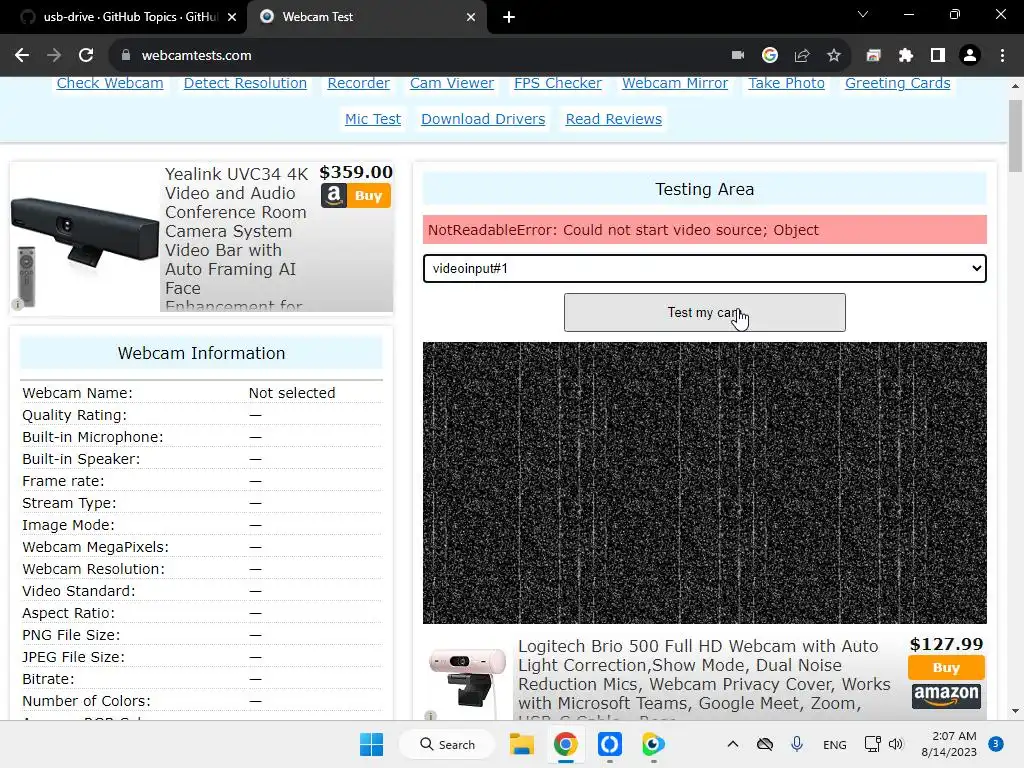This screenshot has height=768, width=1024.
Task: Click the "Webcam Resolution:" row label
Action: pos(93,569)
